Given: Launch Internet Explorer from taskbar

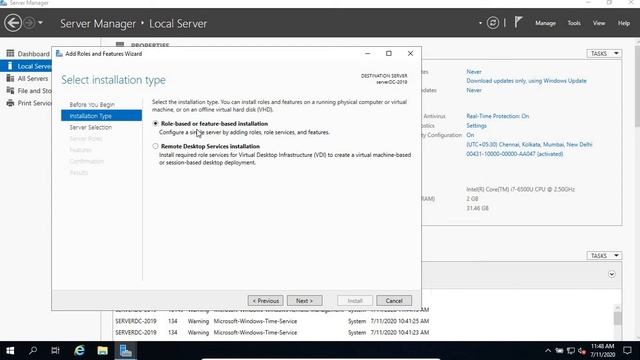Looking at the screenshot, I should point(79,351).
